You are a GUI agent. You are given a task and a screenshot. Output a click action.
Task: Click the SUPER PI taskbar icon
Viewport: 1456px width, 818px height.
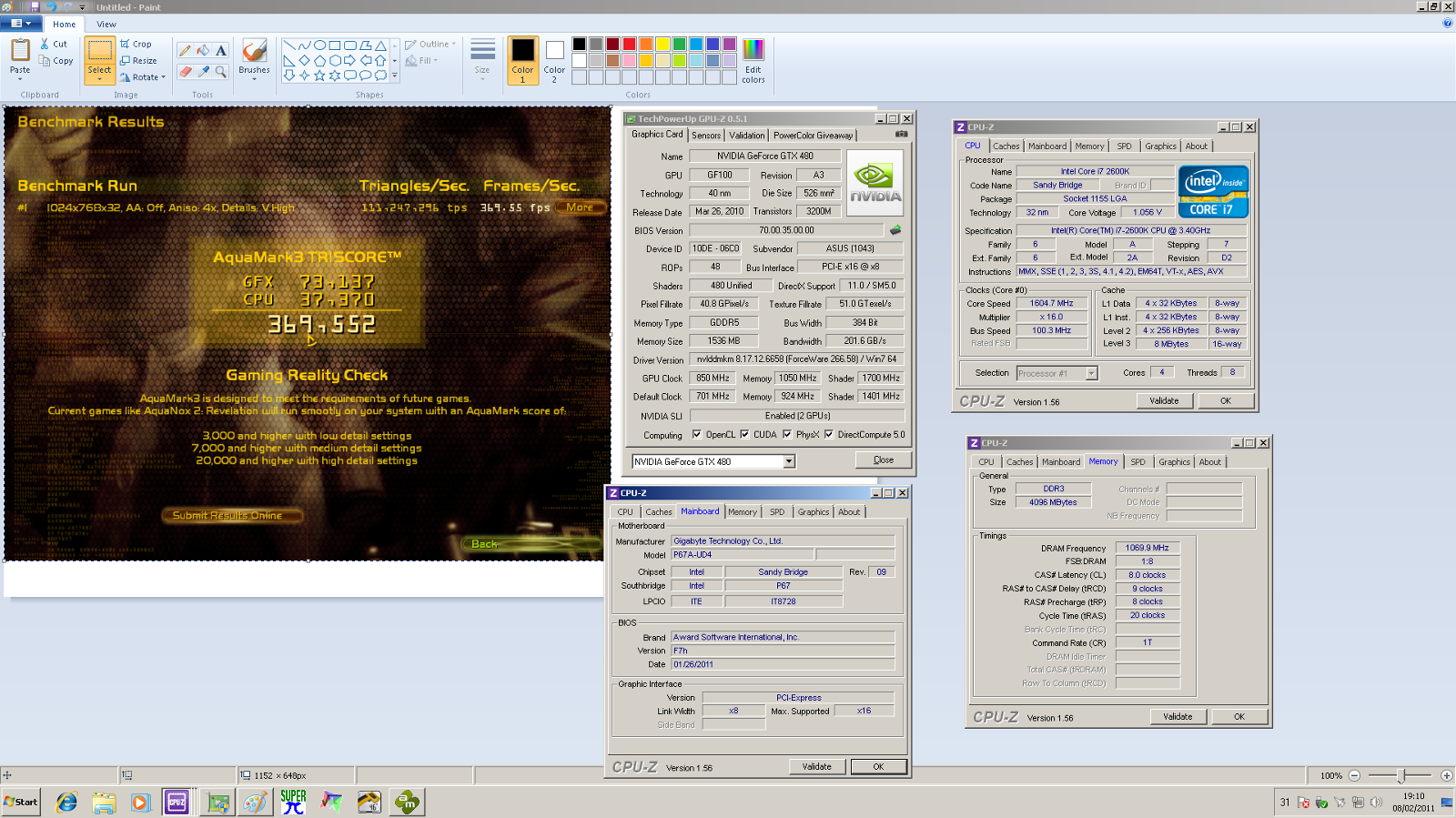pos(293,802)
